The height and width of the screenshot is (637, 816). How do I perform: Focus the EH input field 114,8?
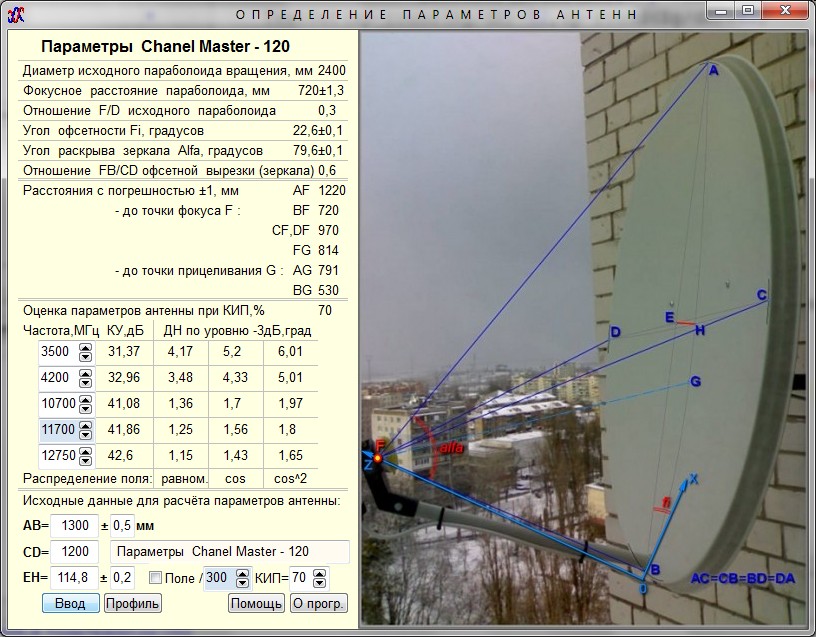click(x=74, y=578)
